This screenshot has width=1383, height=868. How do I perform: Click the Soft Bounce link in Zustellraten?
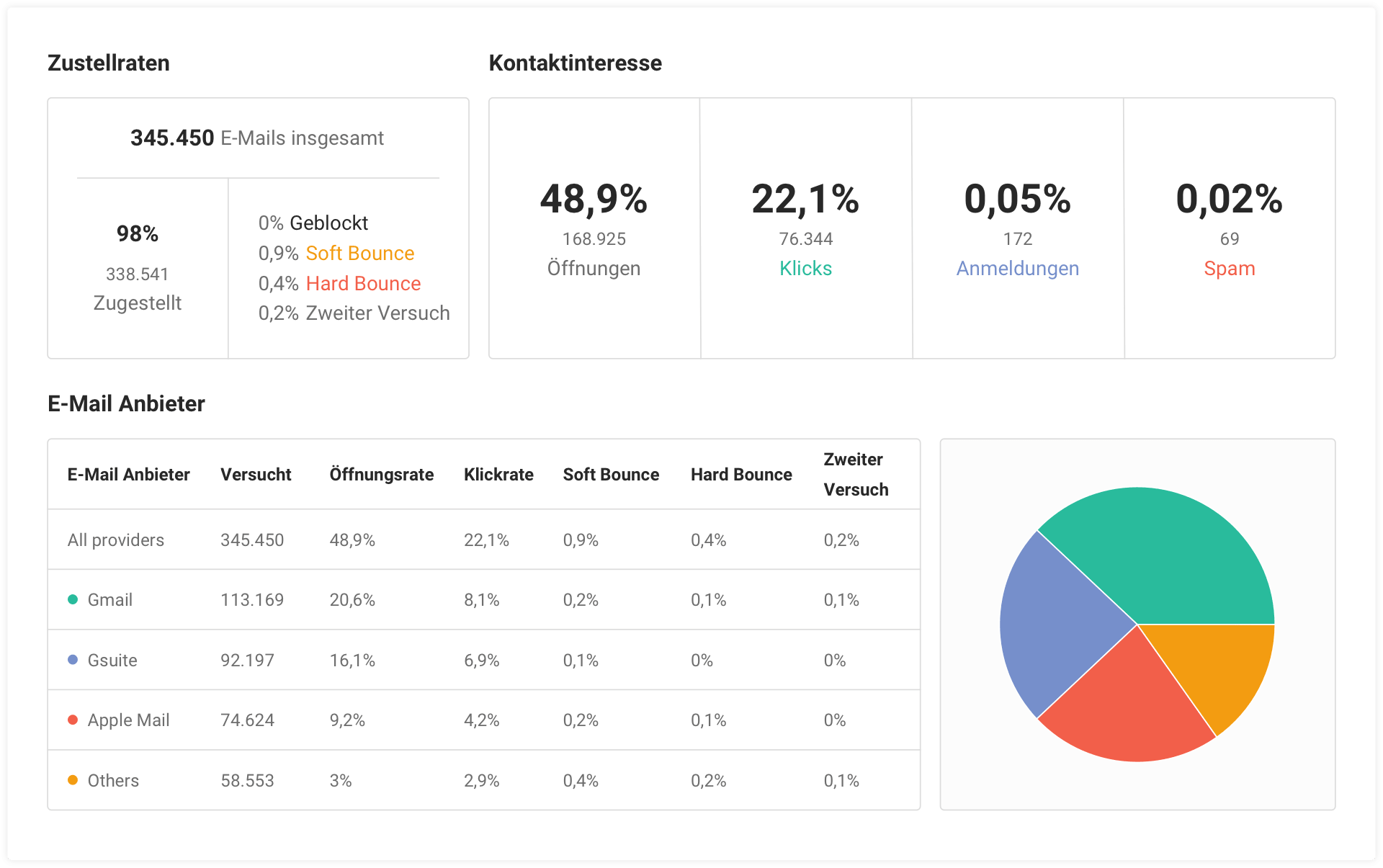[x=360, y=254]
